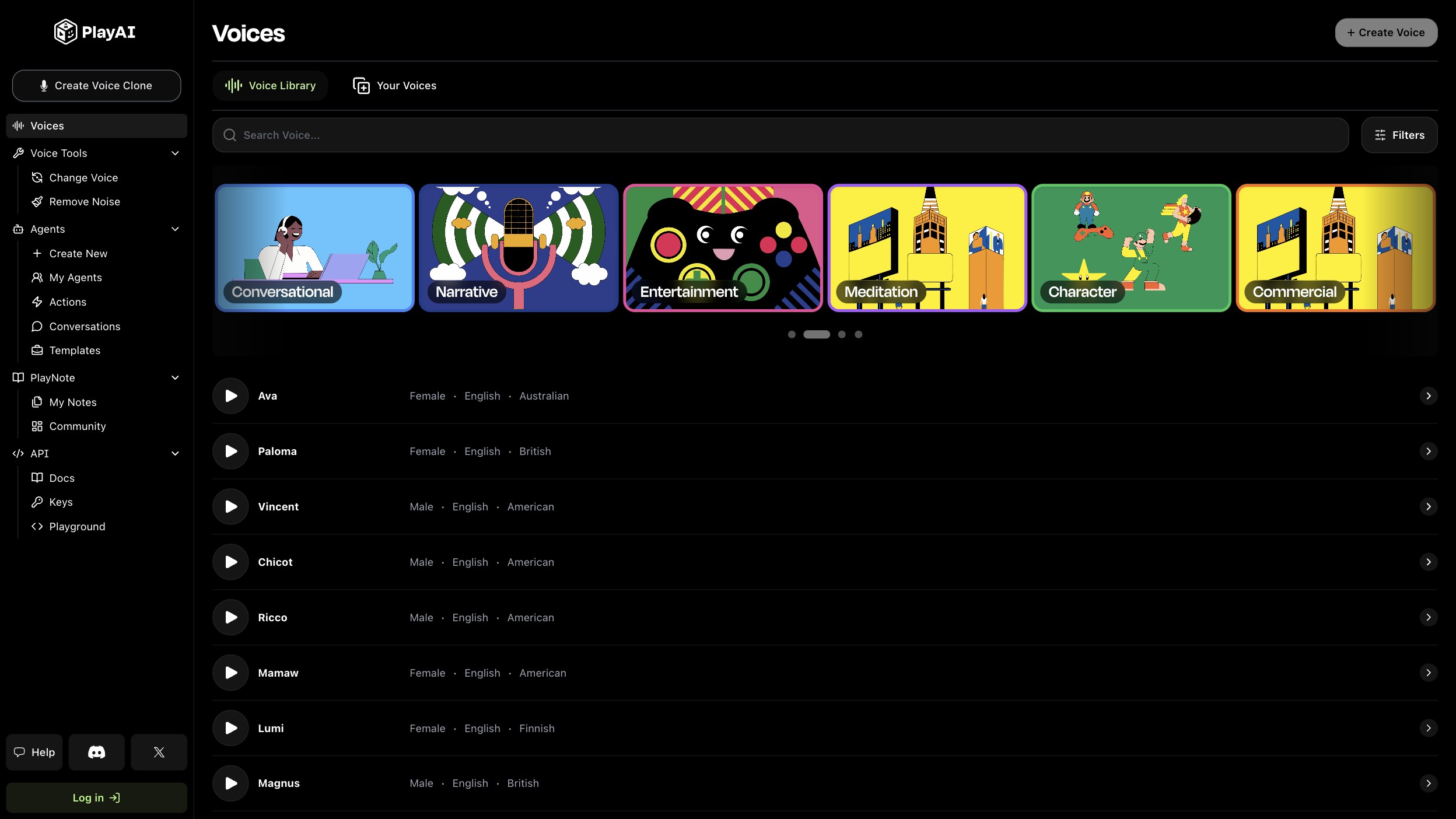Jump to first carousel page dot

tap(792, 334)
